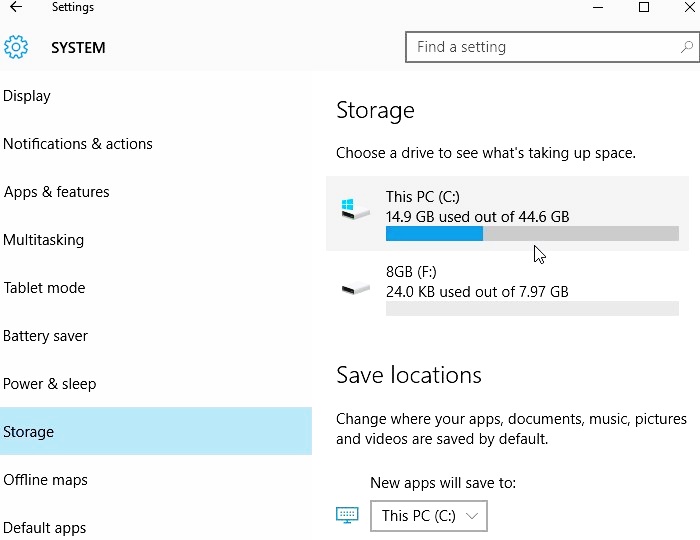Click the search magnifier icon
The width and height of the screenshot is (700, 540).
pyautogui.click(x=686, y=47)
